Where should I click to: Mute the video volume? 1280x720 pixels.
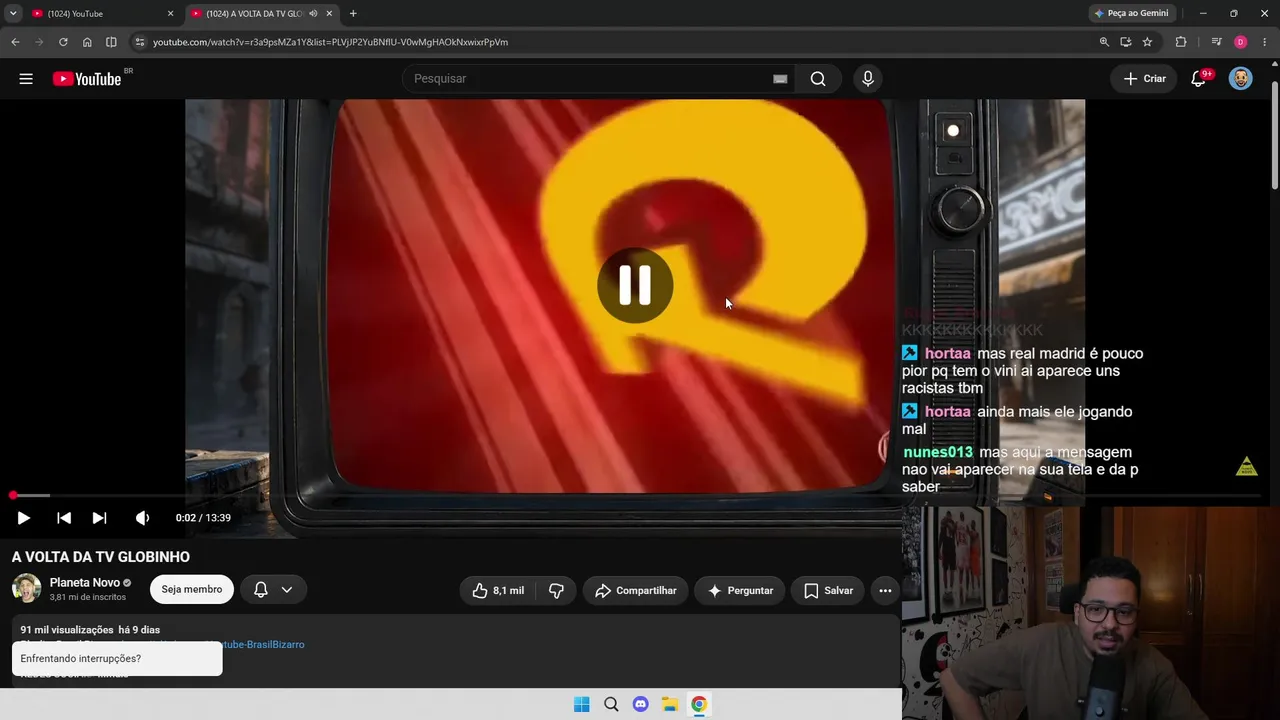pos(142,518)
